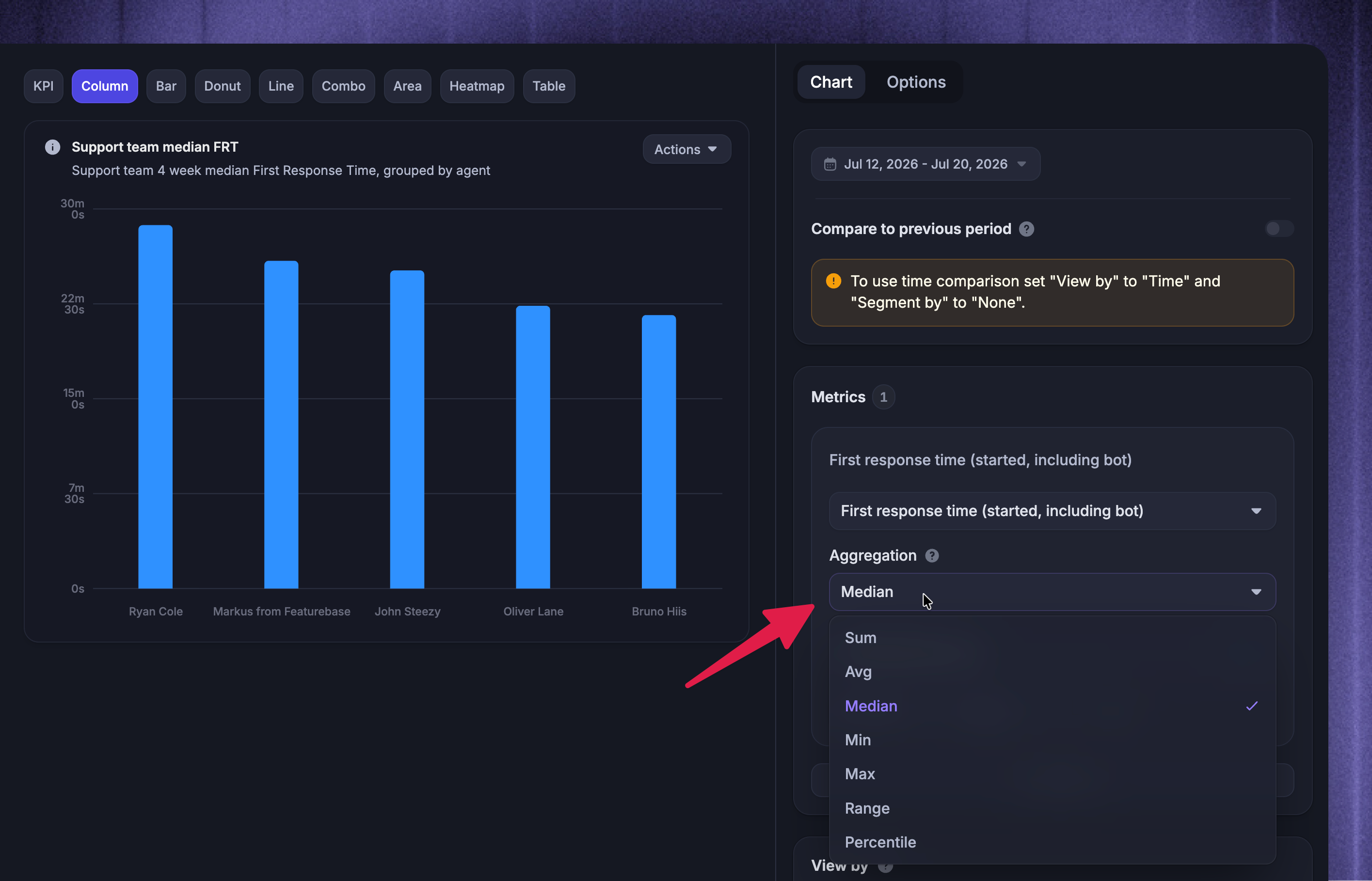Screen dimensions: 1372x881
Task: Click the info icon beside the chart title
Action: point(53,147)
